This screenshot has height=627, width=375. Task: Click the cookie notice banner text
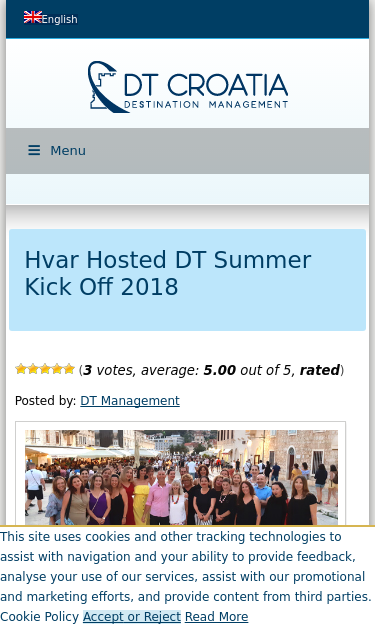click(x=186, y=567)
